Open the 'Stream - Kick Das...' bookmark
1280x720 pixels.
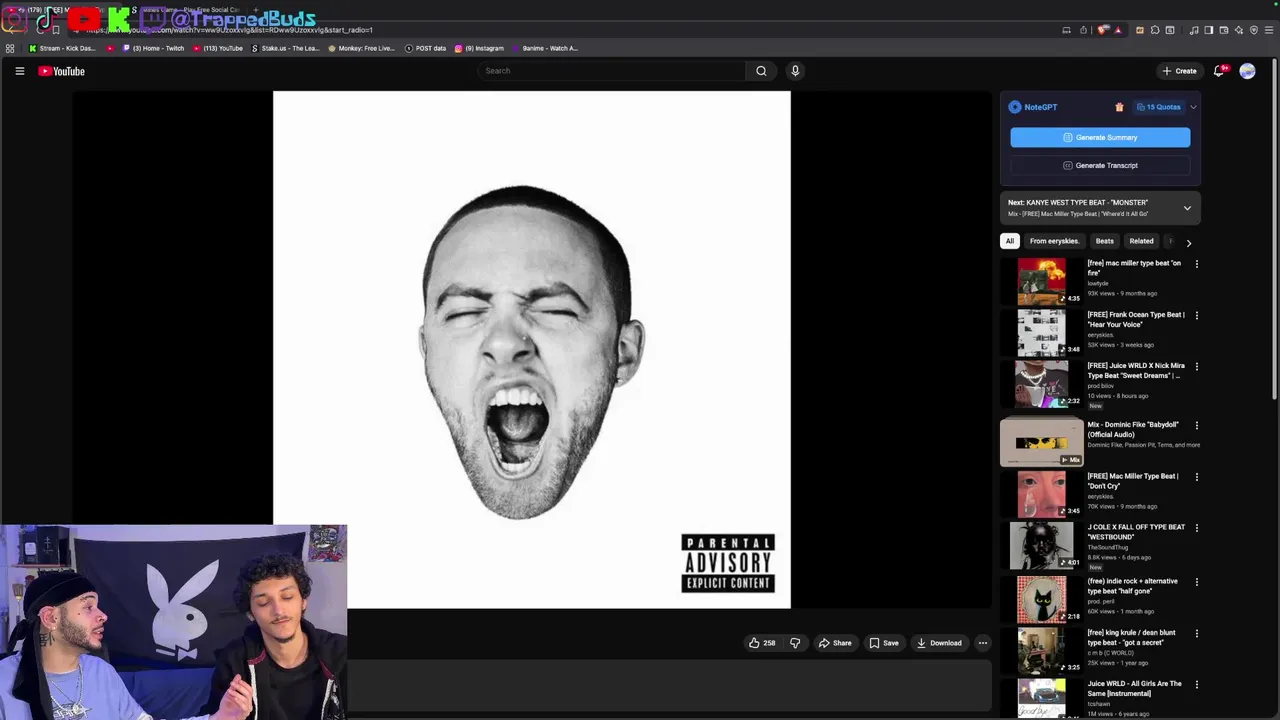pos(62,48)
